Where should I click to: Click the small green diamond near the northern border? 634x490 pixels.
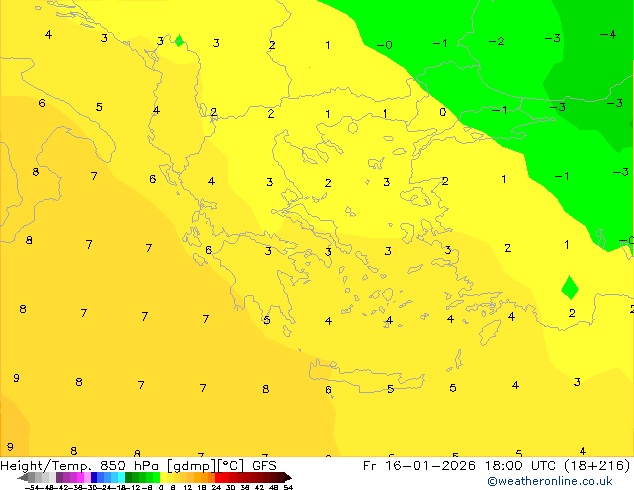click(x=179, y=40)
